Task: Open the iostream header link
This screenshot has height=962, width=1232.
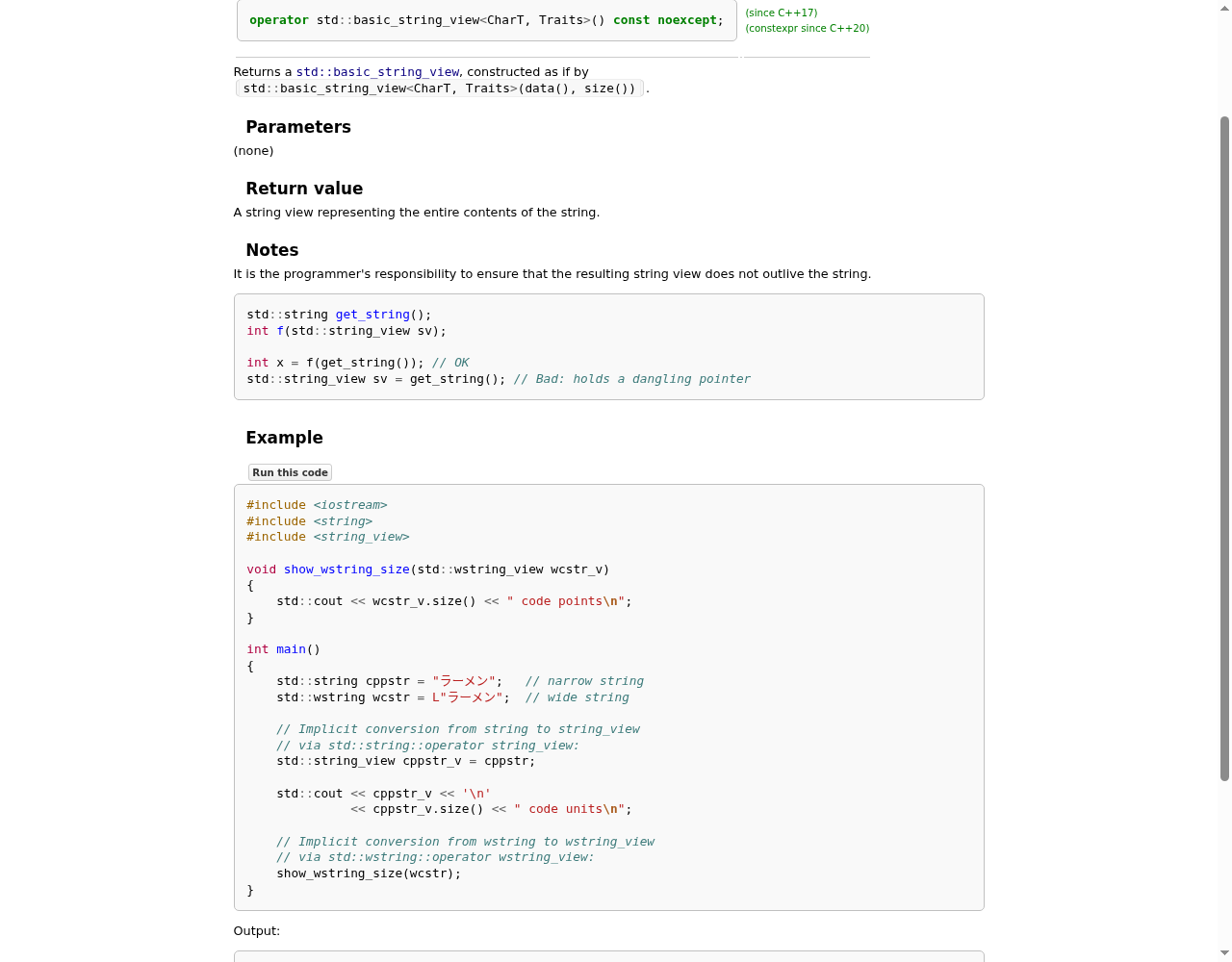Action: (350, 505)
